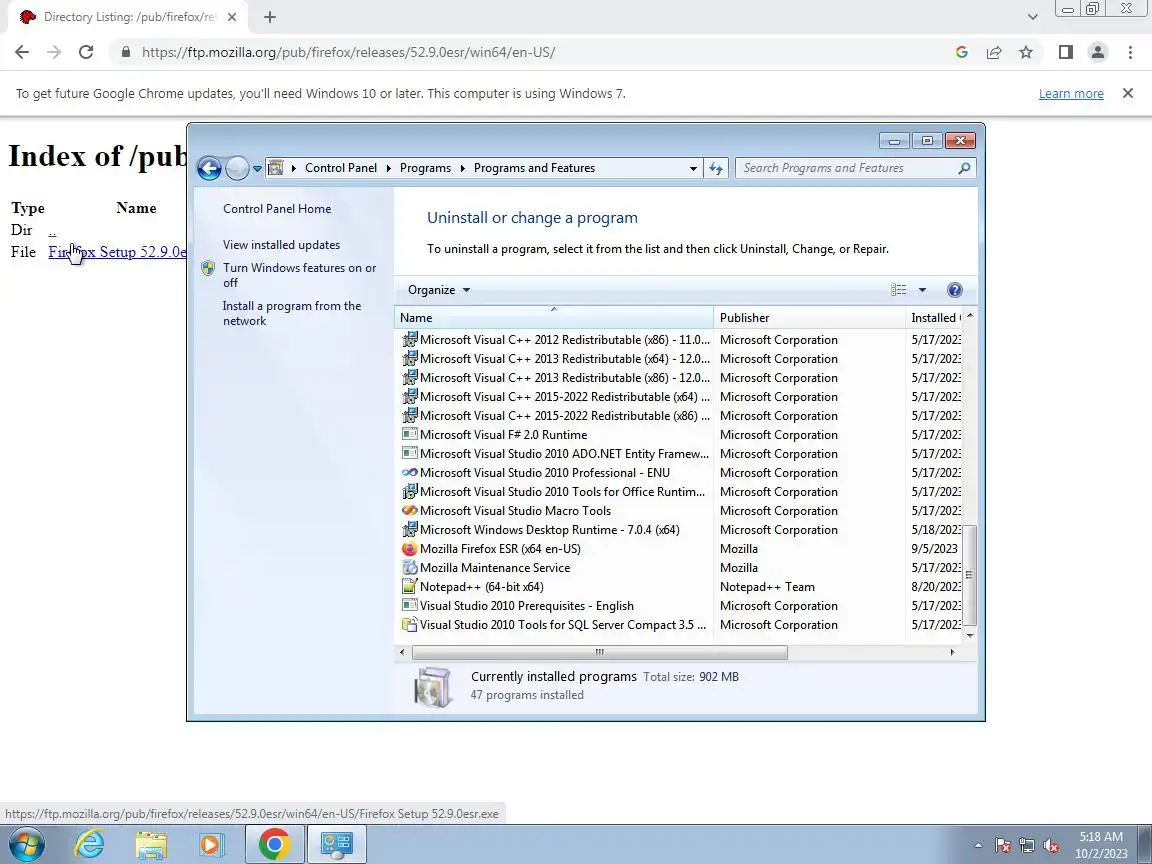The image size is (1152, 864).
Task: Dismiss the Chrome update notification bar
Action: point(1128,93)
